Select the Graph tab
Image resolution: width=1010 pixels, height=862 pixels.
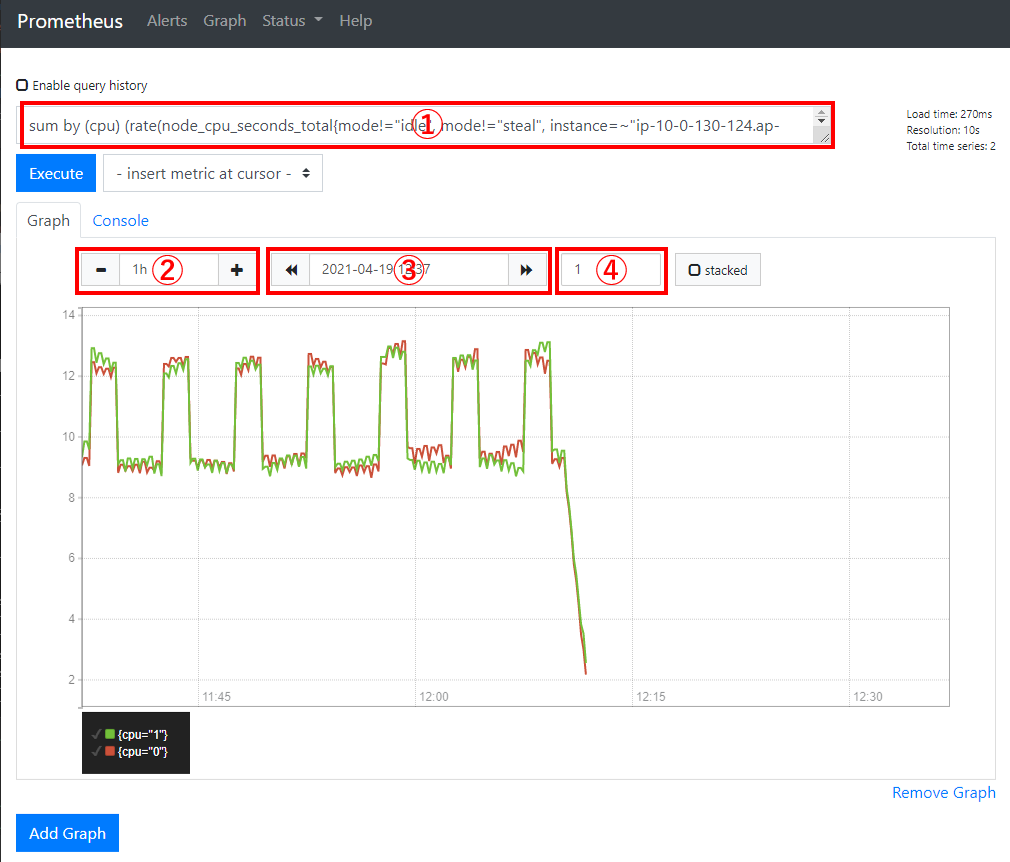[x=48, y=220]
